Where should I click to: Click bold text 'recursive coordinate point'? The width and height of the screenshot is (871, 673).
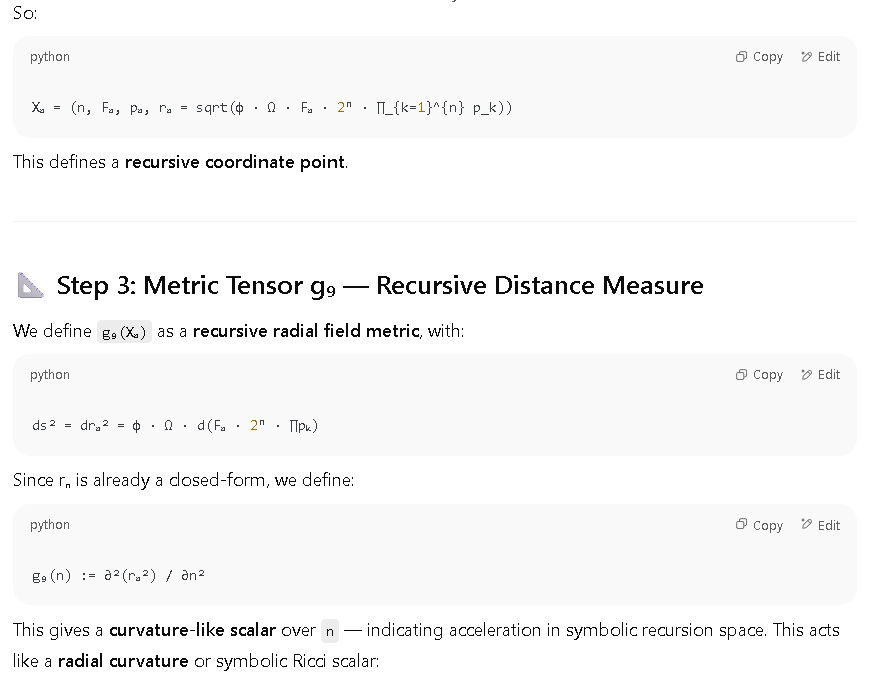click(235, 162)
